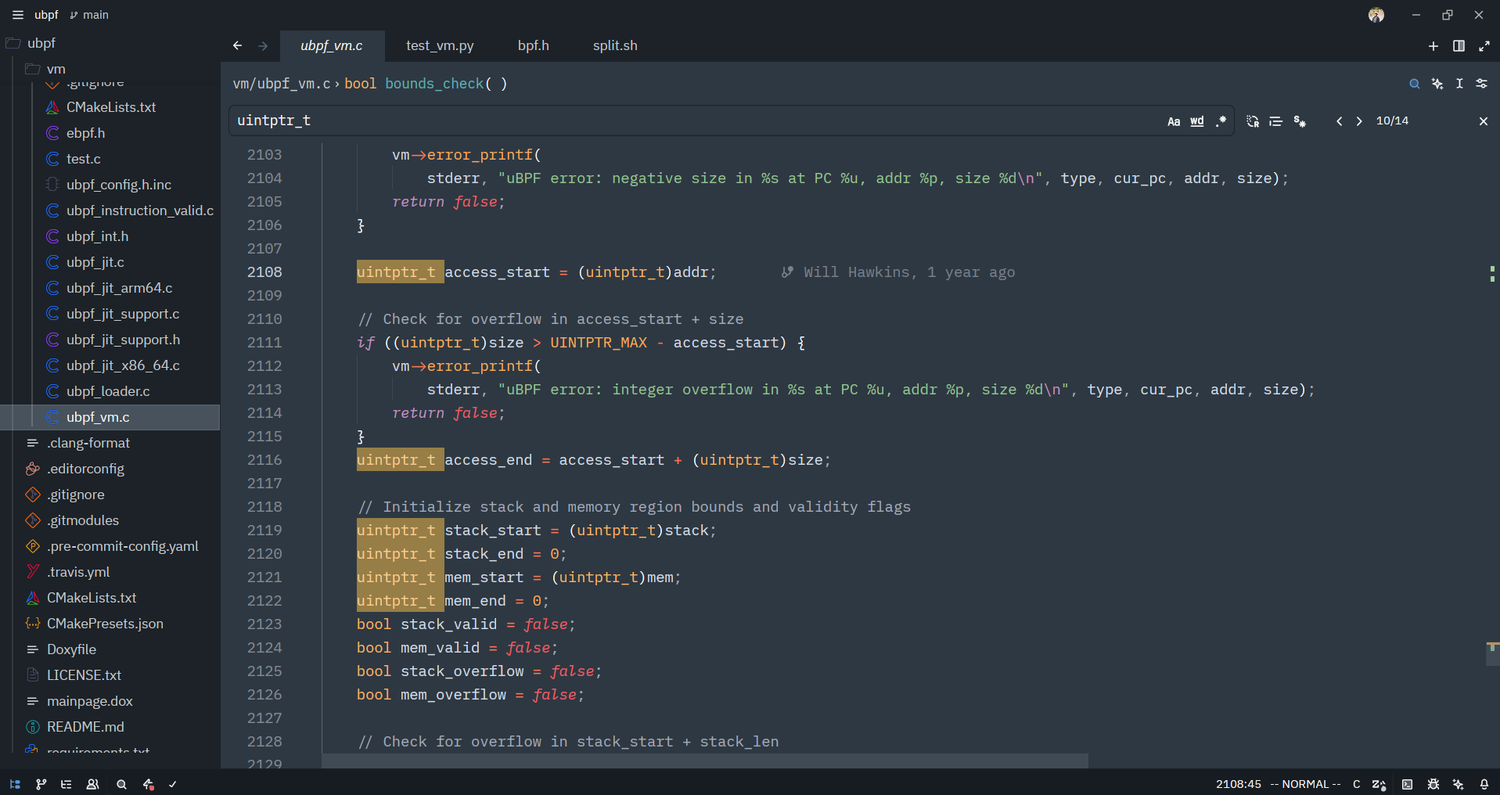The height and width of the screenshot is (795, 1500).
Task: Open the line 2108:45 cursor position button
Action: point(1239,784)
